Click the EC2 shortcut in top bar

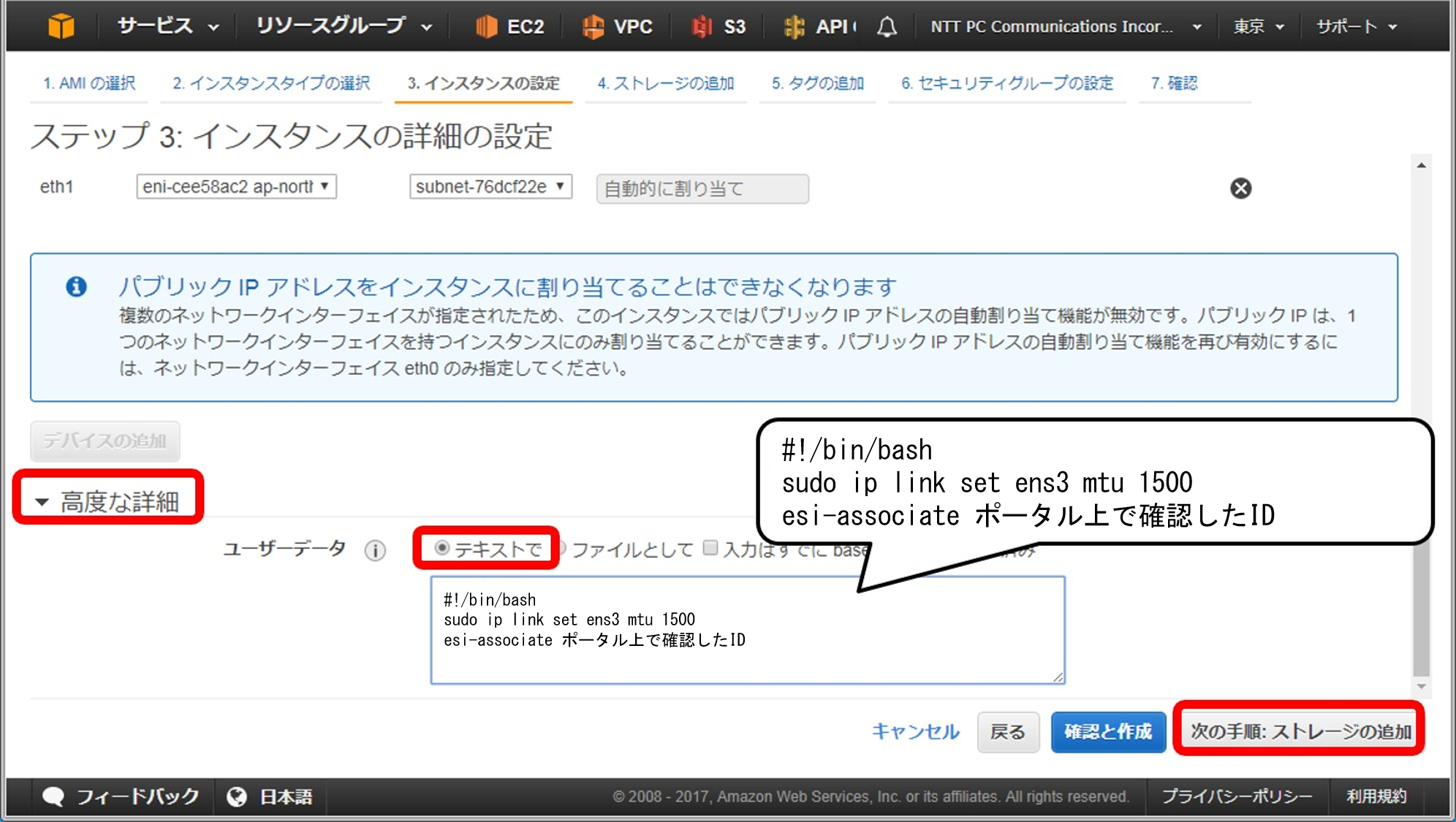click(x=509, y=27)
